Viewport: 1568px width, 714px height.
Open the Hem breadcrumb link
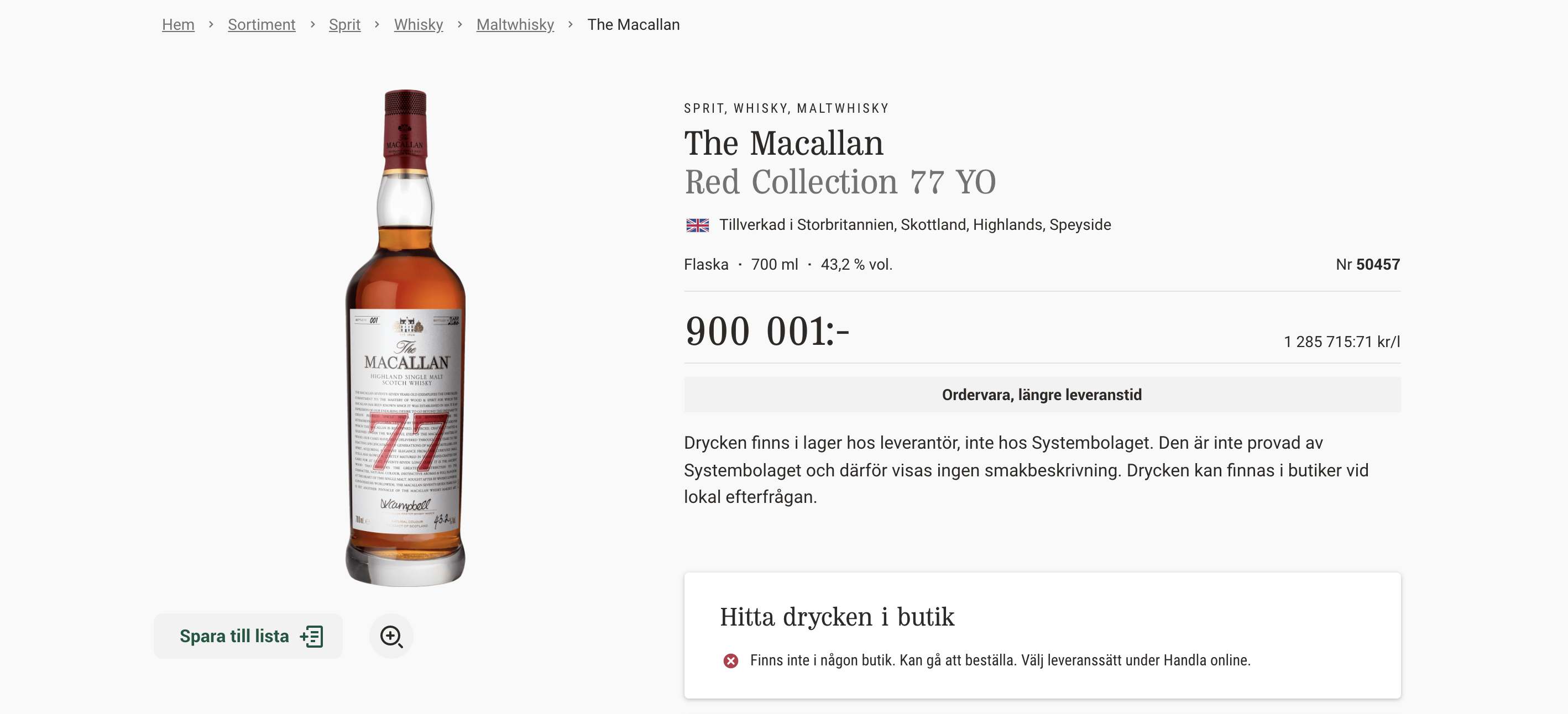[x=177, y=24]
